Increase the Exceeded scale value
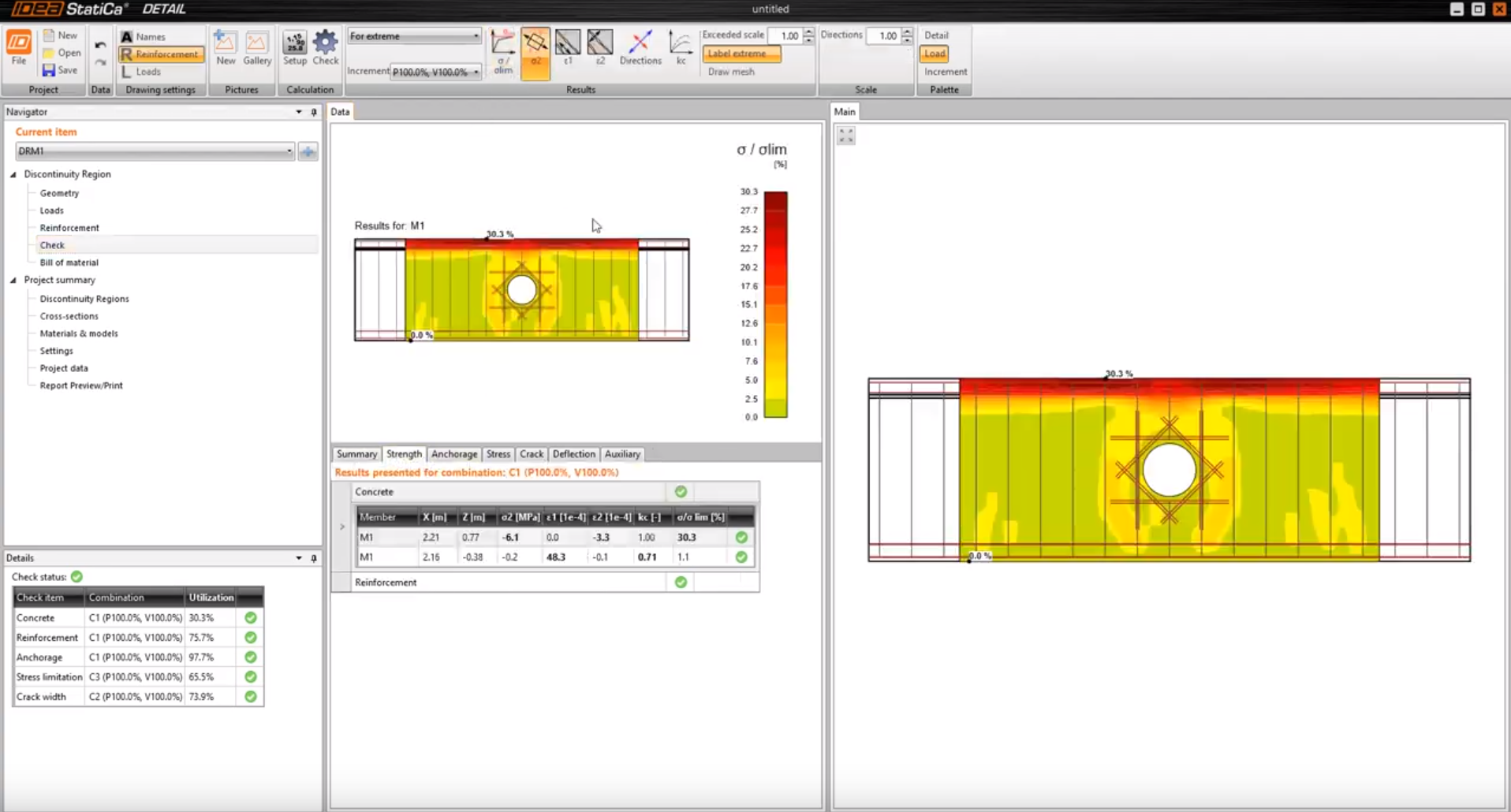The height and width of the screenshot is (812, 1511). point(808,32)
